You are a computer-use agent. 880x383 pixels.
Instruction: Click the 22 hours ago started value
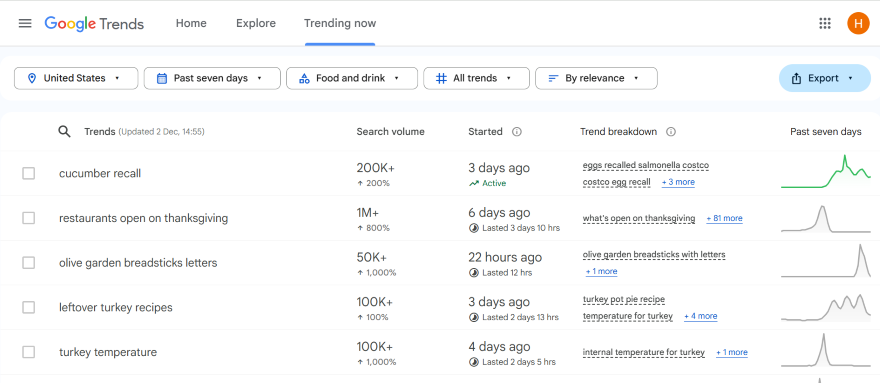point(505,257)
